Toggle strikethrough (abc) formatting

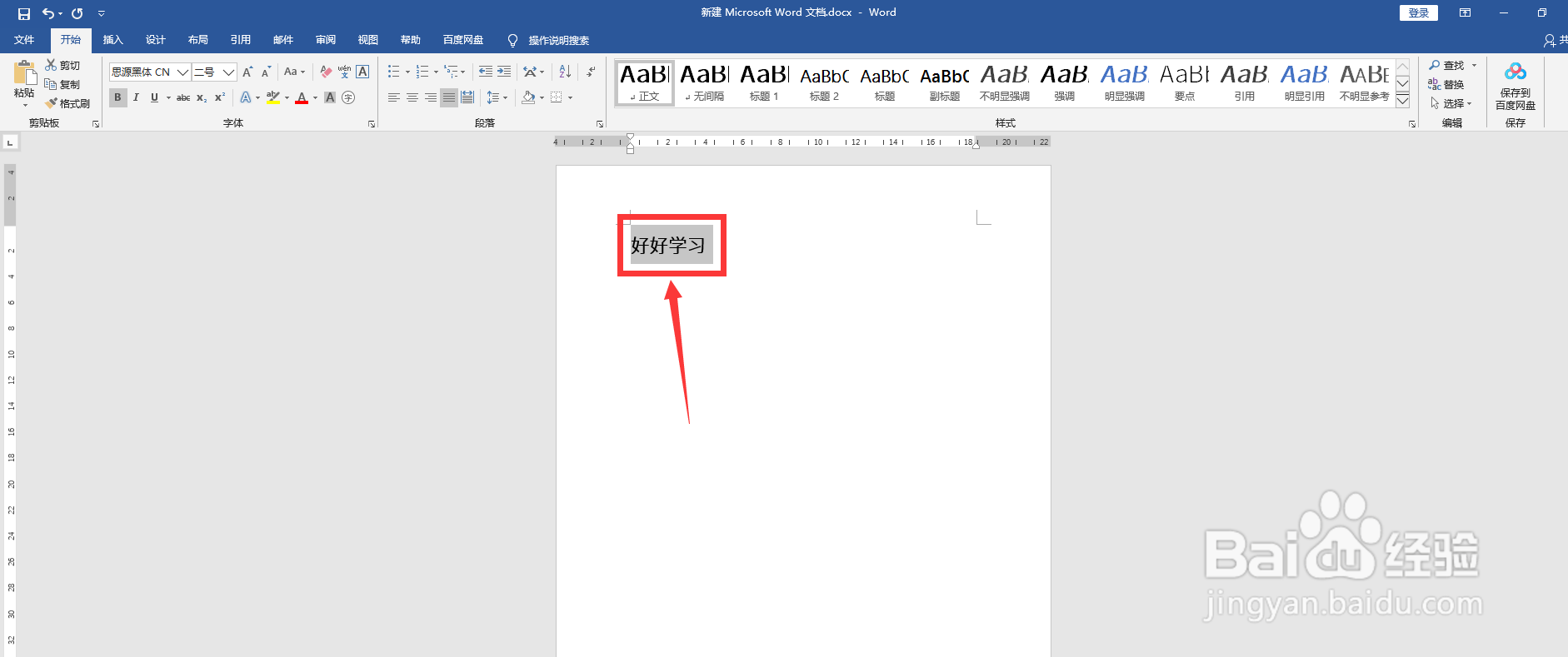(x=183, y=97)
